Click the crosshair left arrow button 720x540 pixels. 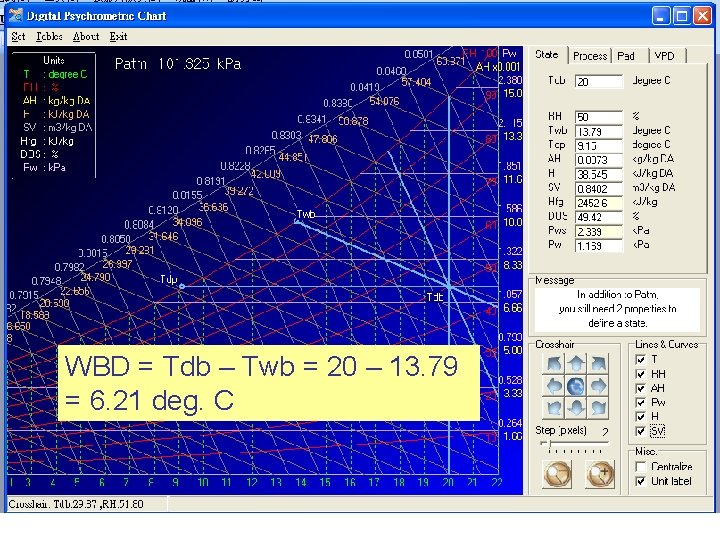(551, 386)
